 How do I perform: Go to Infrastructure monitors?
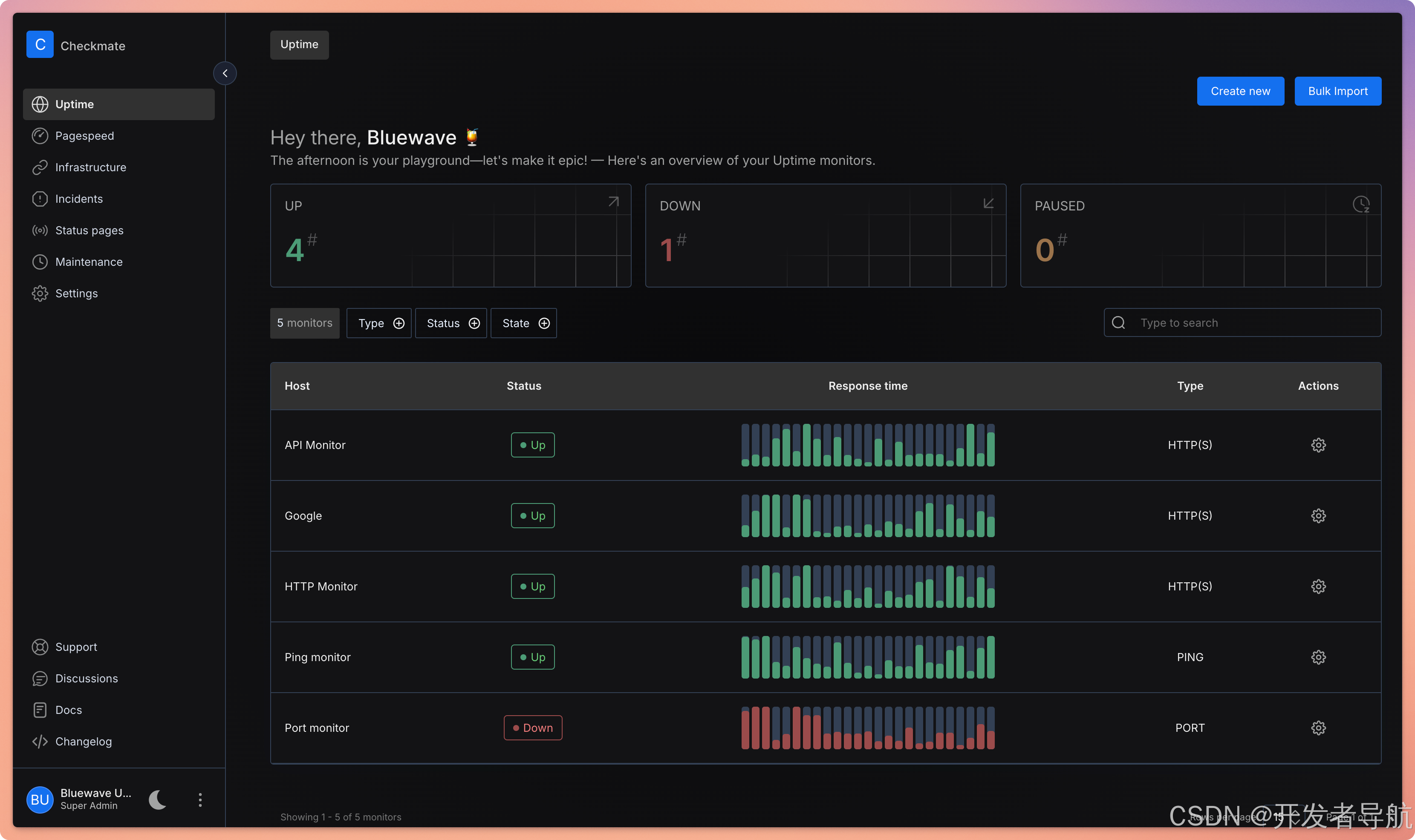pyautogui.click(x=91, y=167)
